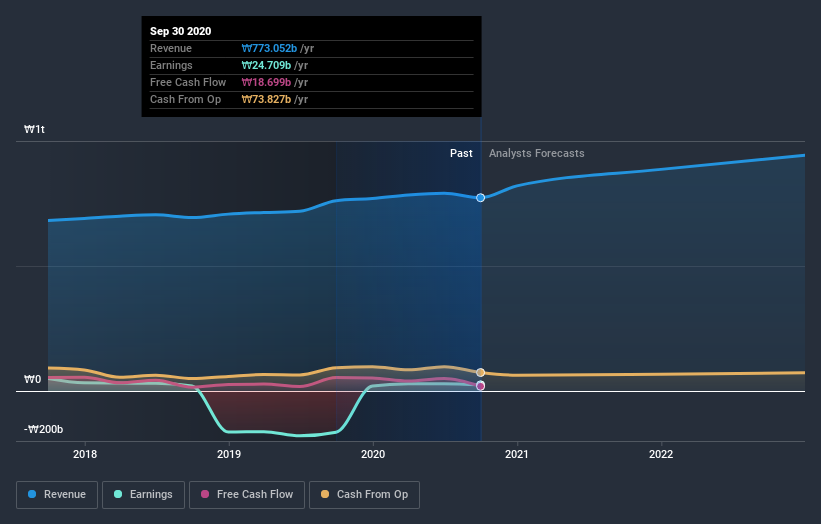Click the 2018 x-axis label

85,454
